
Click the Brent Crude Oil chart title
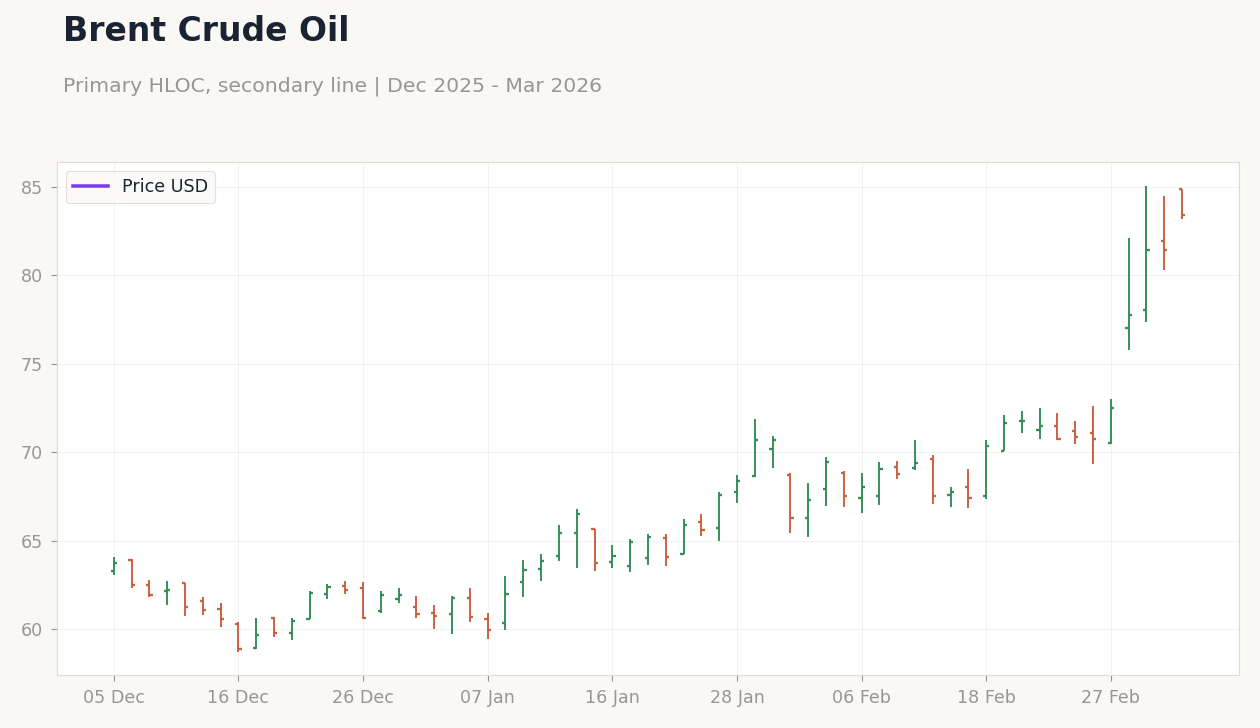coord(206,31)
